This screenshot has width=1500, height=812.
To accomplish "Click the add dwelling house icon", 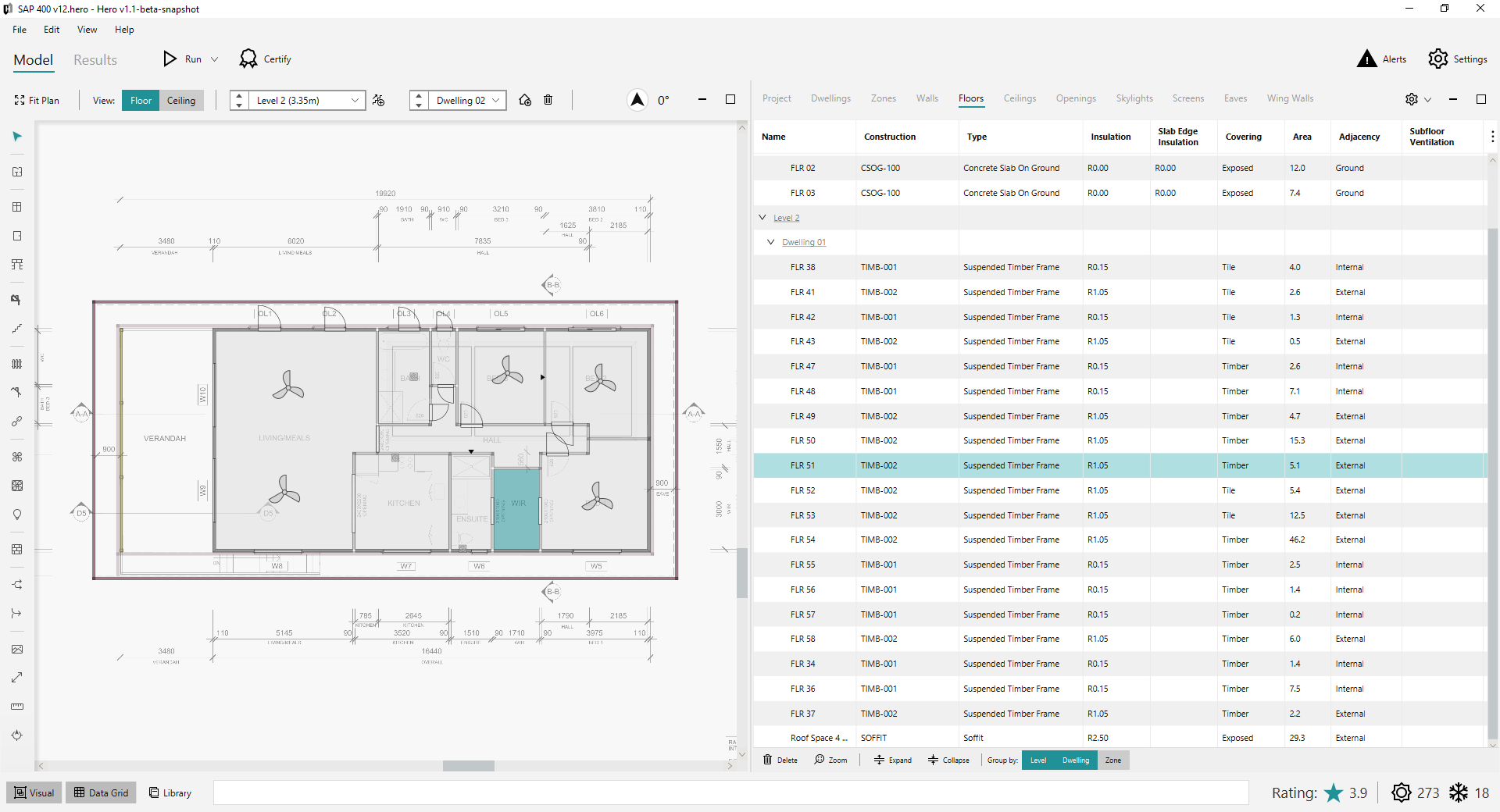I will [525, 100].
